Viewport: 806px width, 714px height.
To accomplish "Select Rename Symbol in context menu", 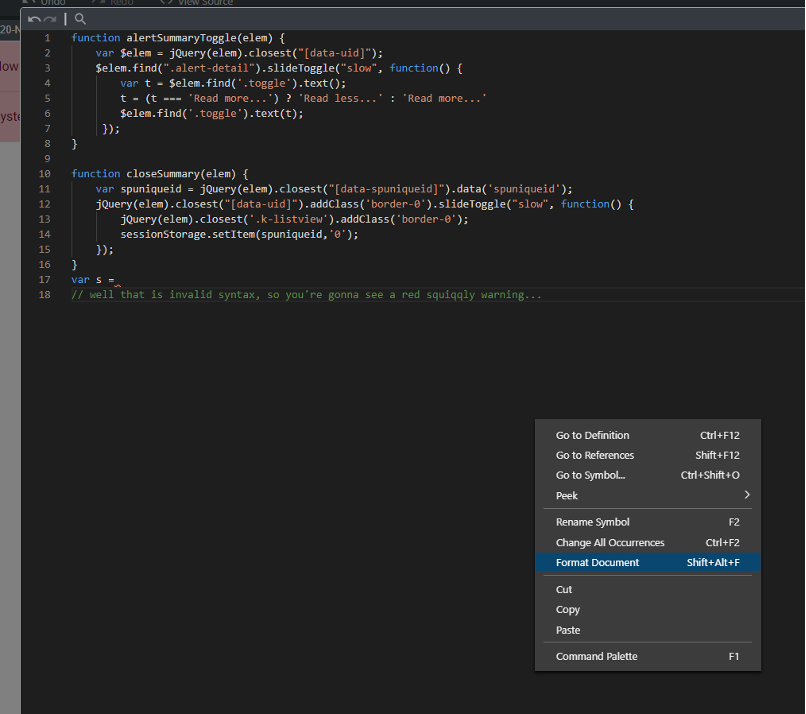I will tap(592, 522).
